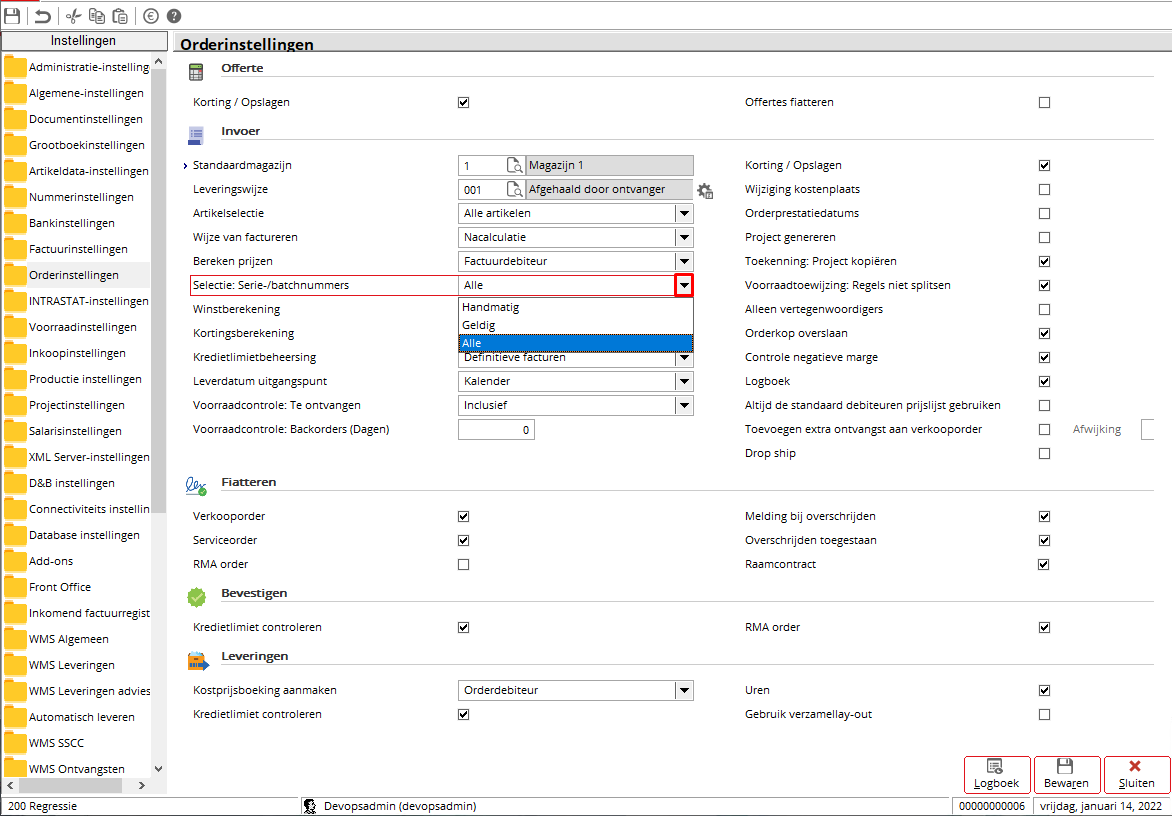Click the Bewaren button
The image size is (1172, 816).
pos(1067,775)
